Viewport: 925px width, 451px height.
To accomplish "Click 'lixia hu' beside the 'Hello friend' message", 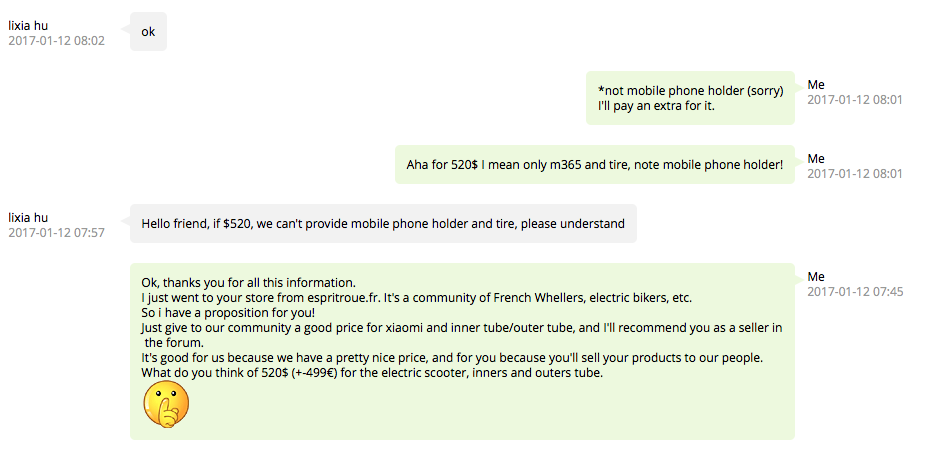I will [x=27, y=218].
